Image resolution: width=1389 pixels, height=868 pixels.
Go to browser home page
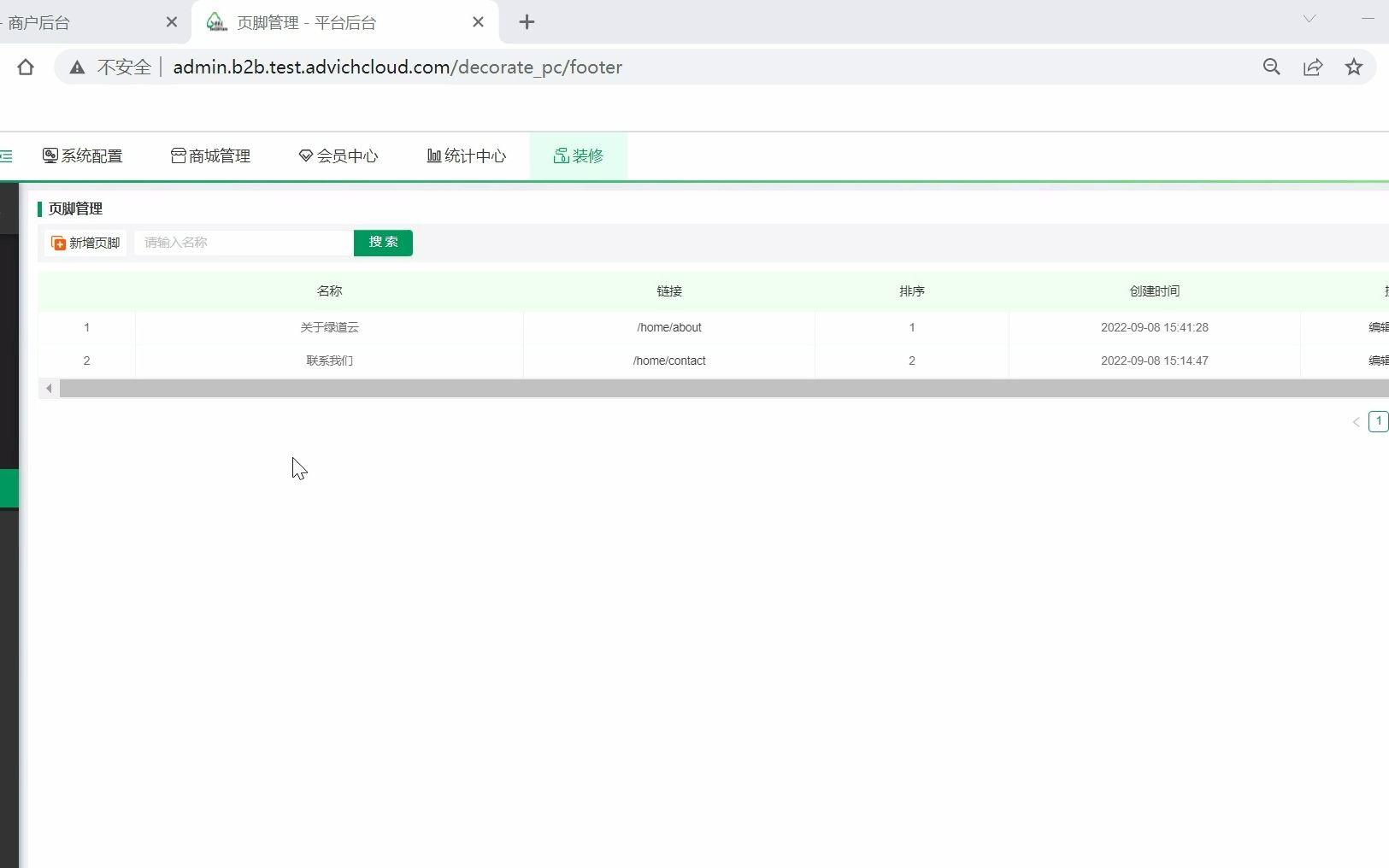click(x=26, y=67)
